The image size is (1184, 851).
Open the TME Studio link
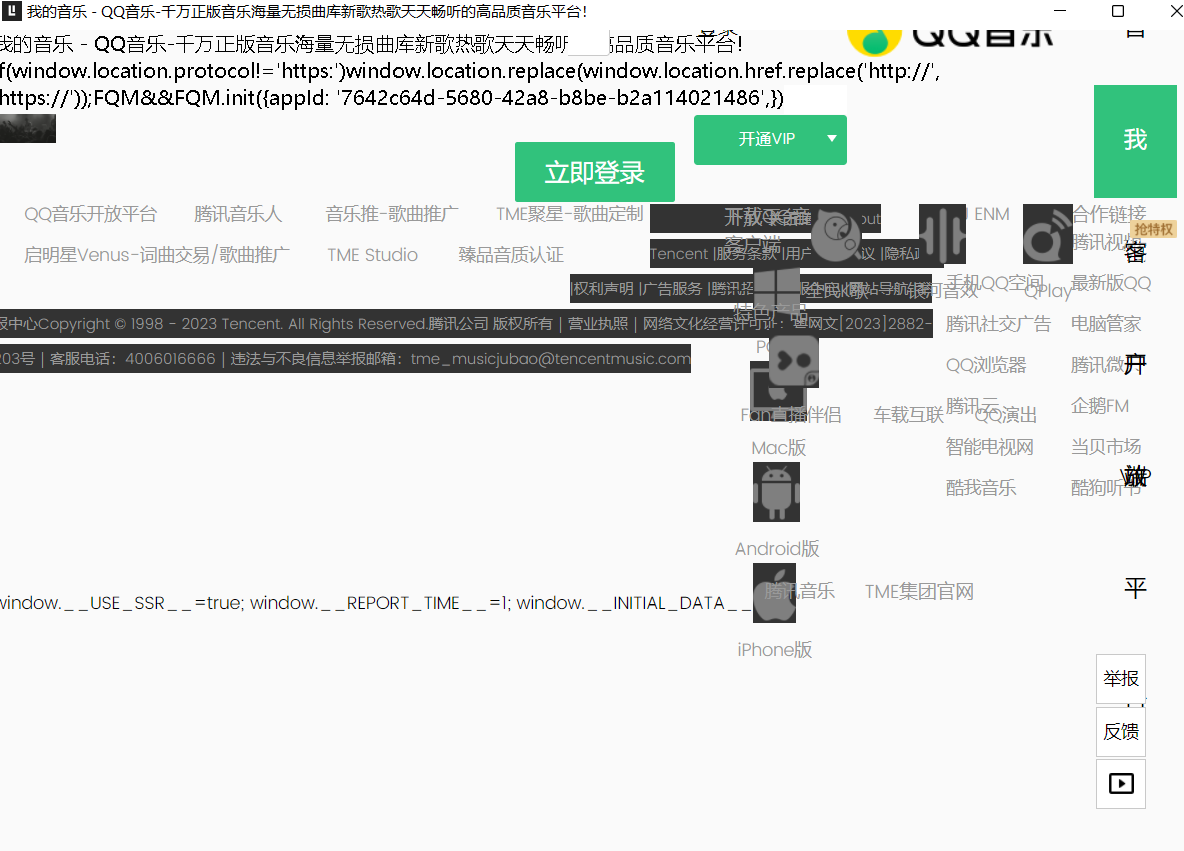click(372, 255)
